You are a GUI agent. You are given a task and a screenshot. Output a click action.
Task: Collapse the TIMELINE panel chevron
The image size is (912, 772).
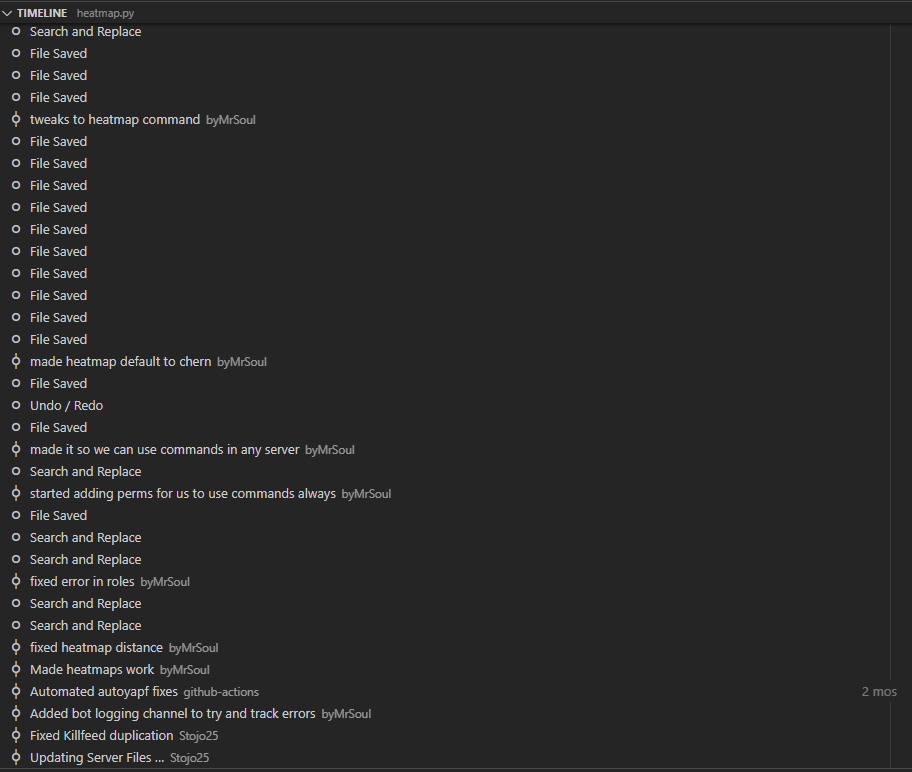point(7,13)
